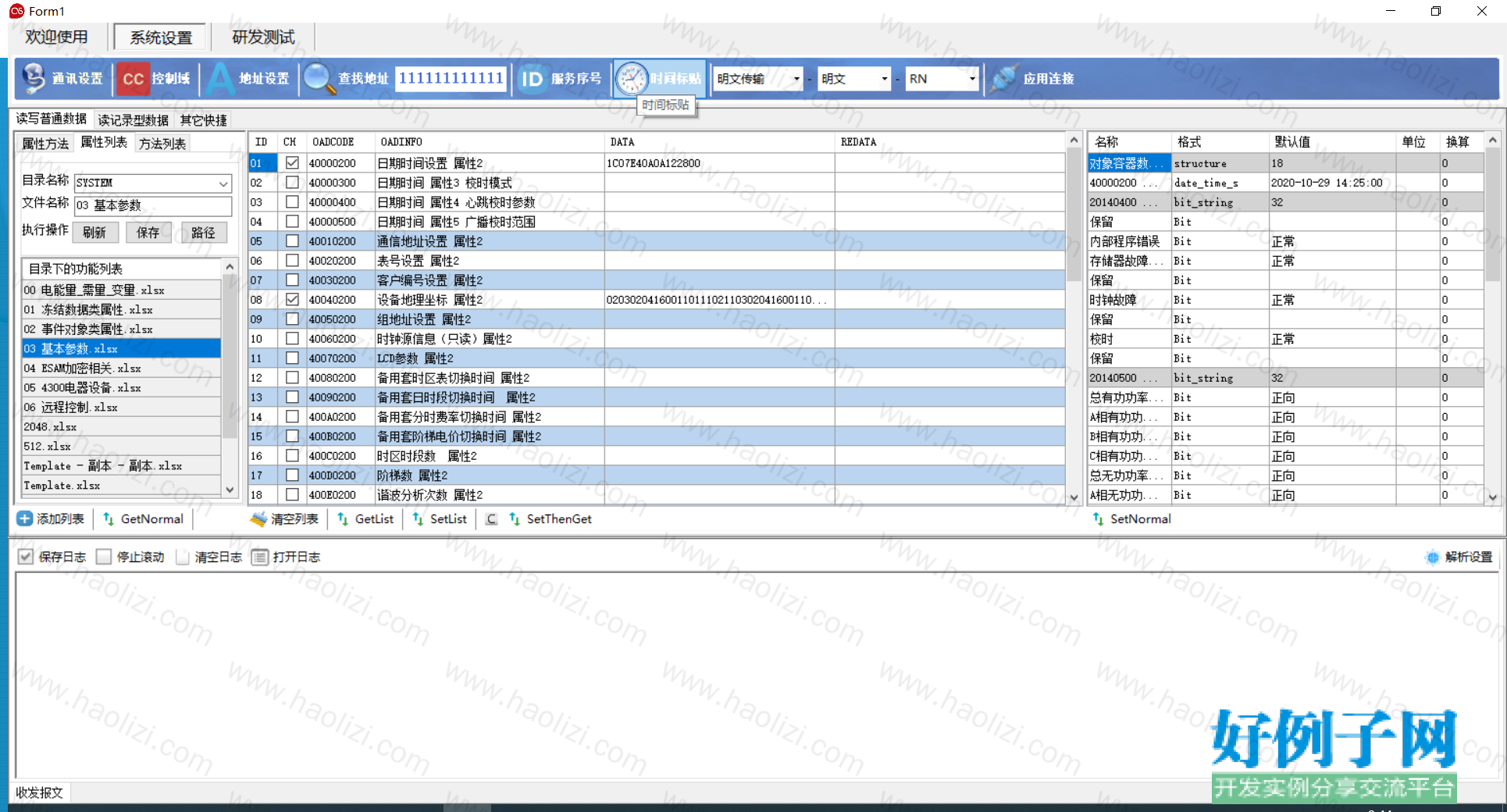Select file 04 ESAM加密相关.xlsx
The image size is (1507, 812).
122,369
